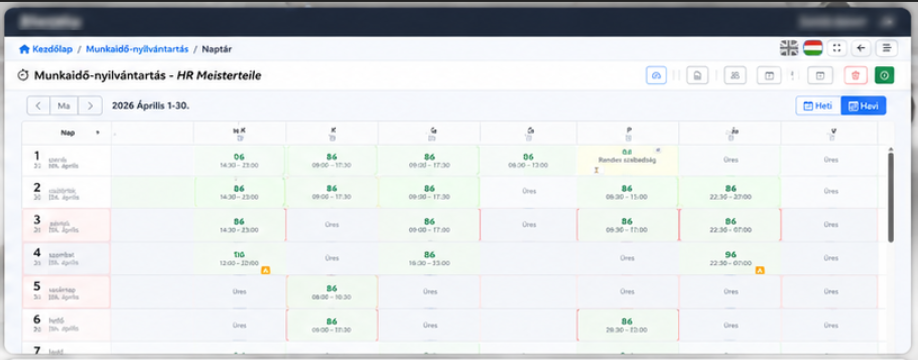Switch to Heti weekly view
This screenshot has height=360, width=918.
point(818,106)
